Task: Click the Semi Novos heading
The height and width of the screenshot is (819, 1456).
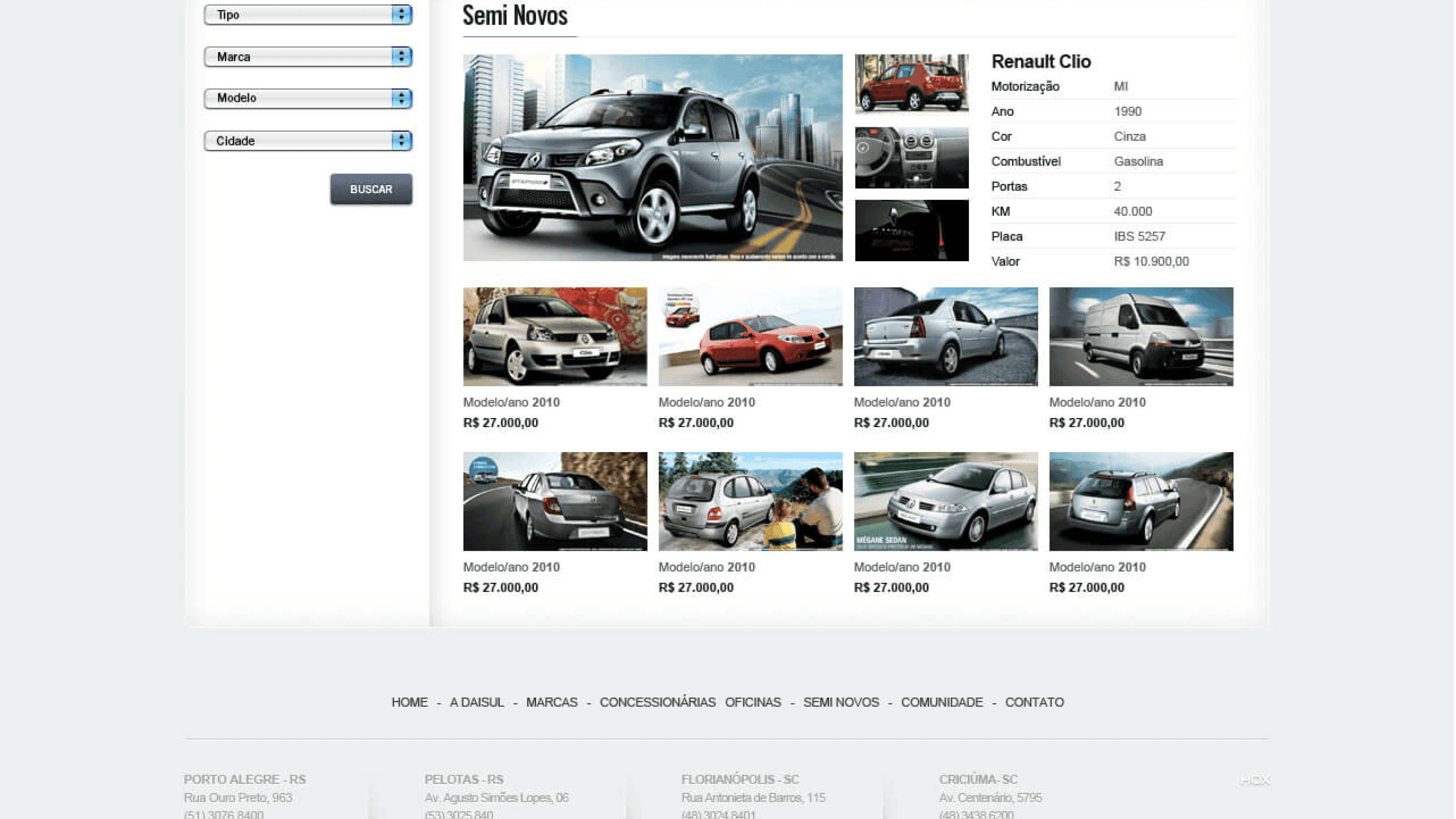Action: click(515, 15)
